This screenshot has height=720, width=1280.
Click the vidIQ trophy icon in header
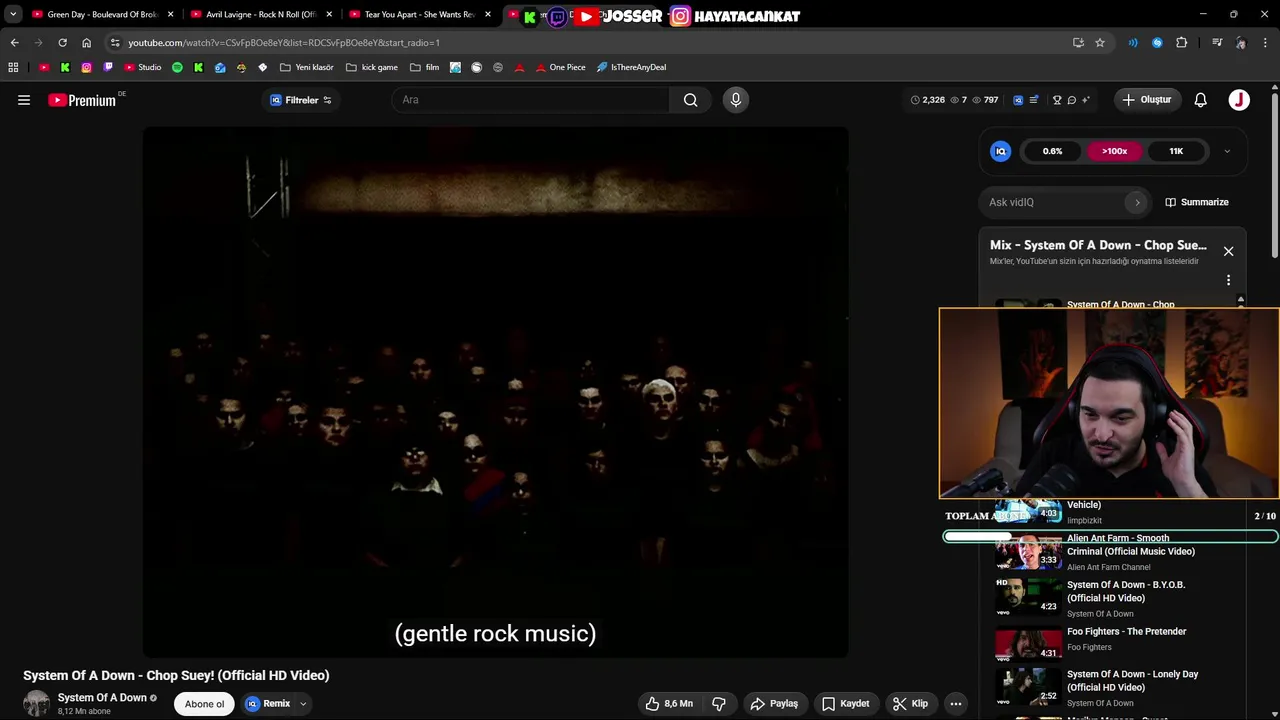[1057, 100]
